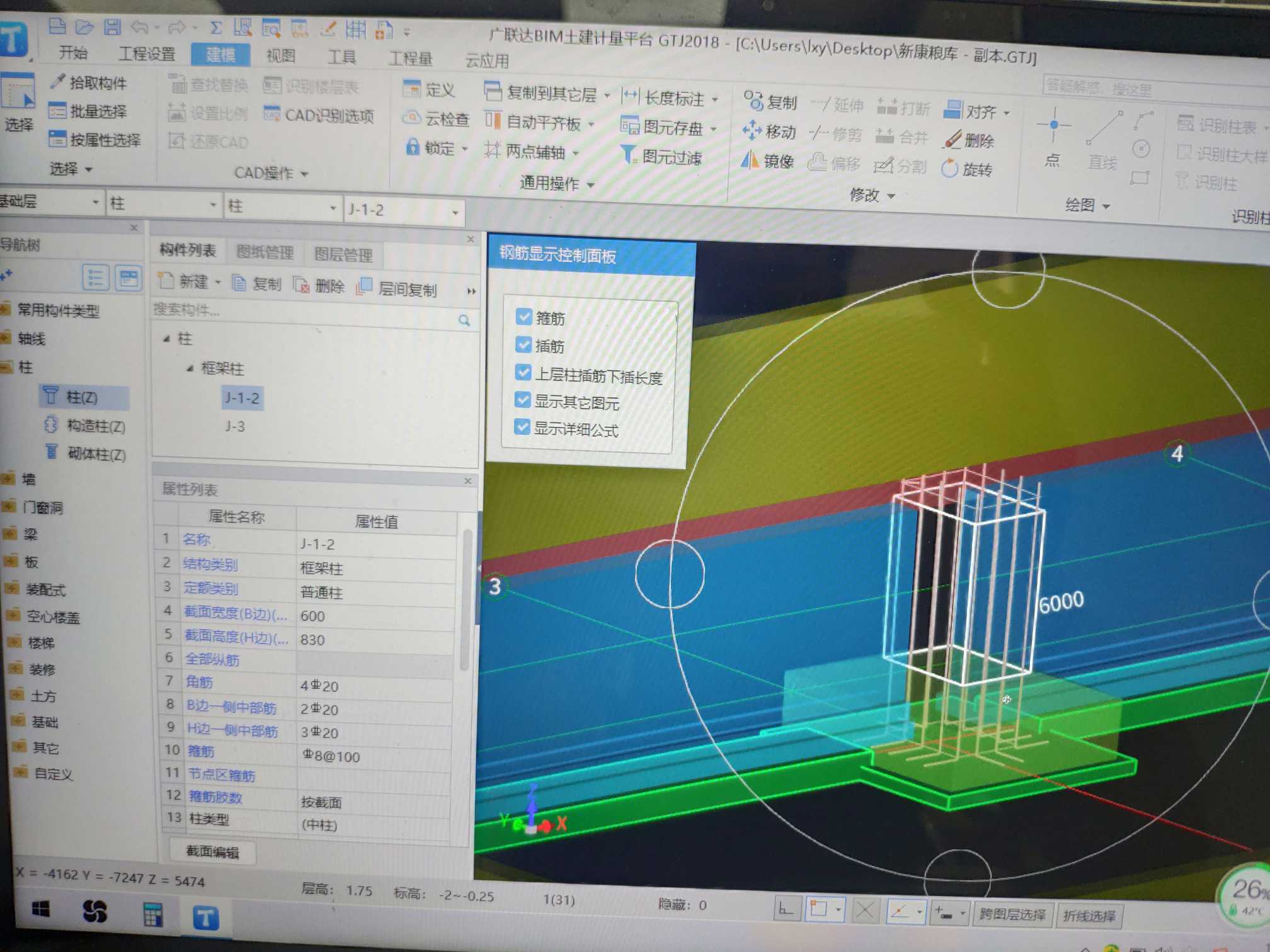This screenshot has height=952, width=1270.
Task: Open the 开始 ribbon tab
Action: [73, 52]
